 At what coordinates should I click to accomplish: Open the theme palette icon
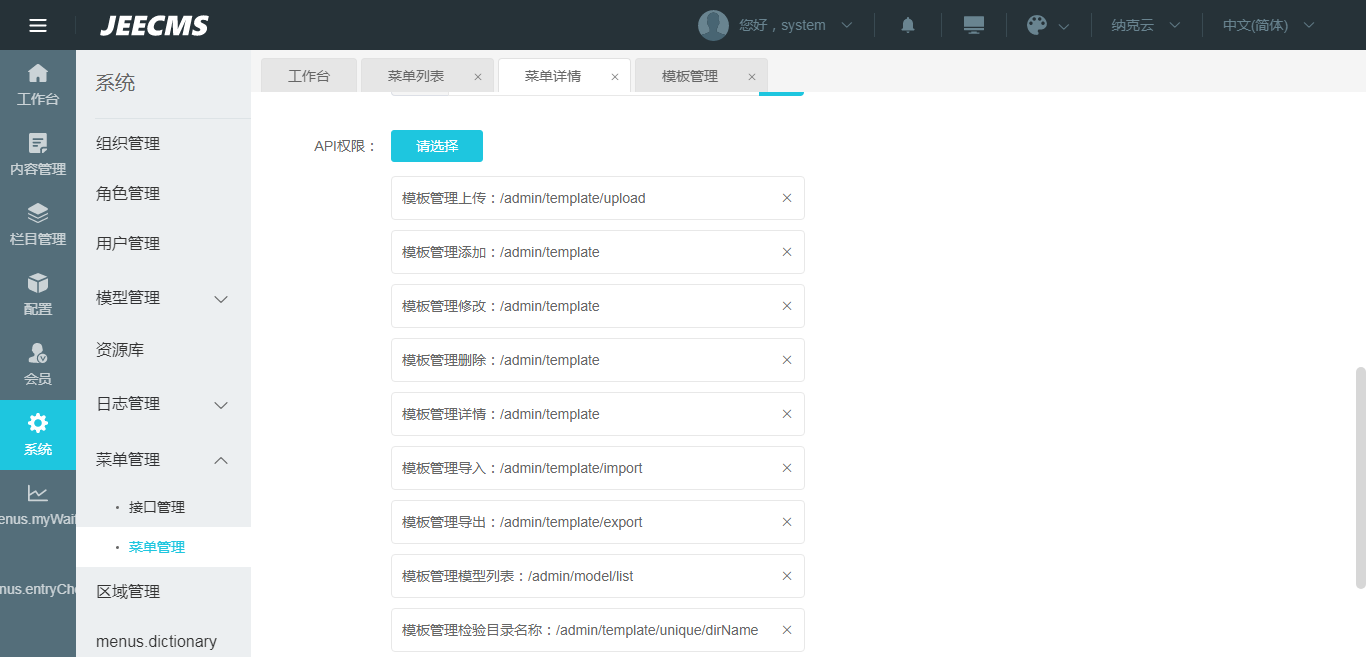click(x=1037, y=25)
